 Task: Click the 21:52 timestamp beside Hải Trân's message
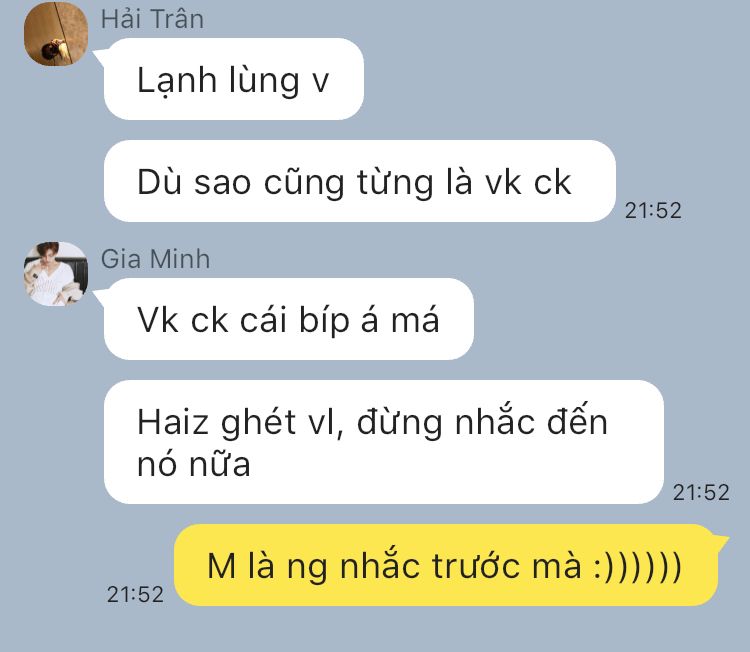pyautogui.click(x=653, y=210)
